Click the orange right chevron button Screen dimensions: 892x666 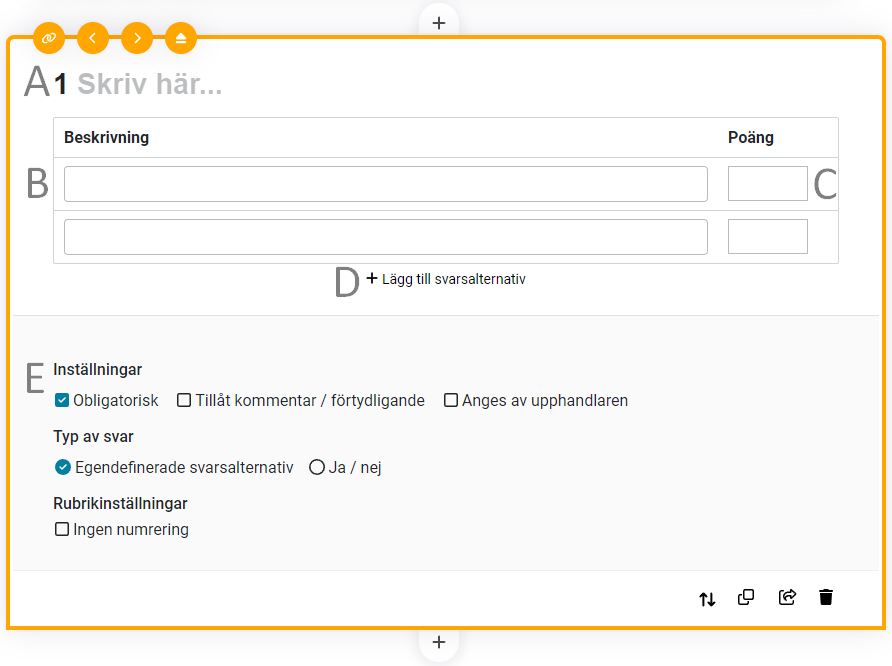(x=136, y=39)
